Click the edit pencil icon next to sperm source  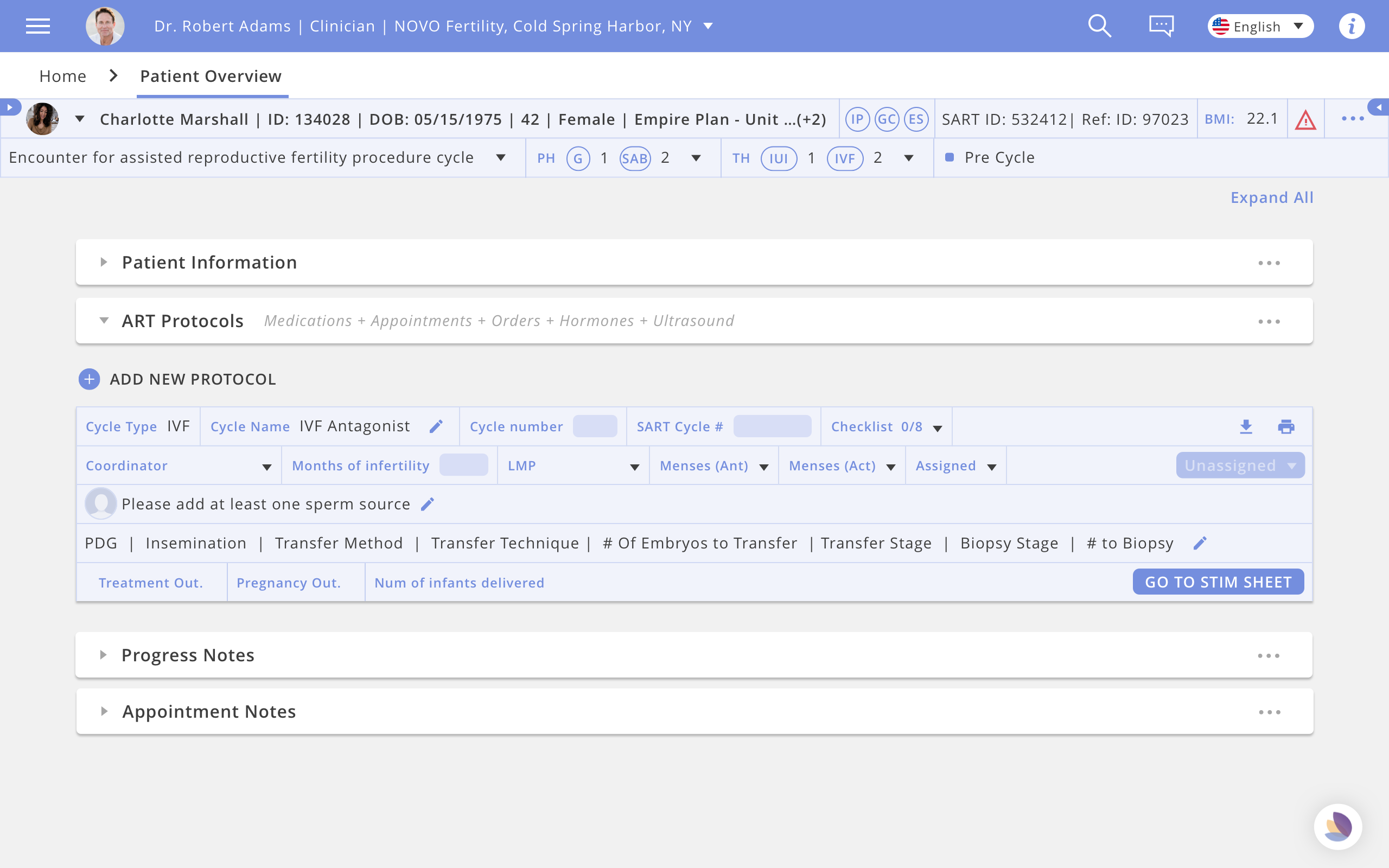[x=427, y=504]
